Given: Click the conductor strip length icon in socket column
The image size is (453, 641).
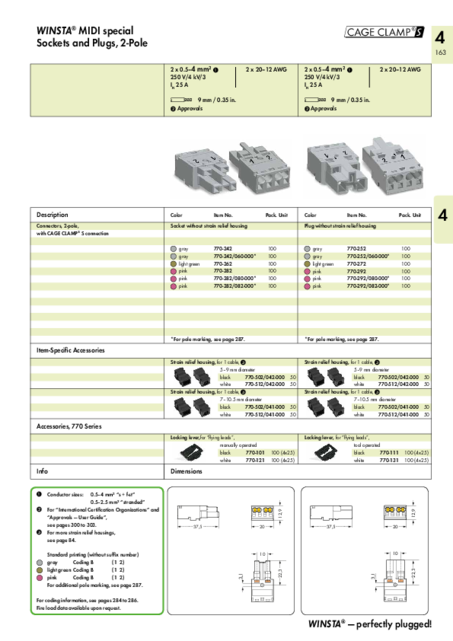Looking at the screenshot, I should click(x=181, y=100).
